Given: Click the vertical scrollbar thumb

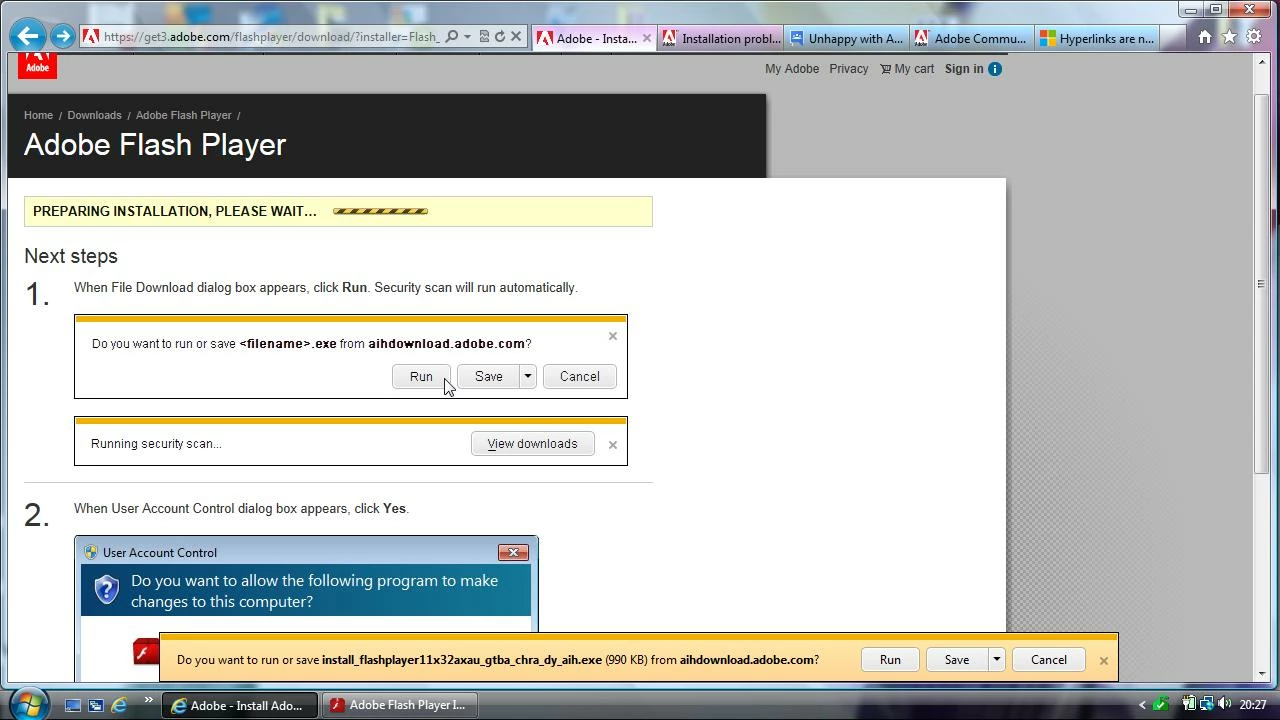Looking at the screenshot, I should click(x=1261, y=284).
